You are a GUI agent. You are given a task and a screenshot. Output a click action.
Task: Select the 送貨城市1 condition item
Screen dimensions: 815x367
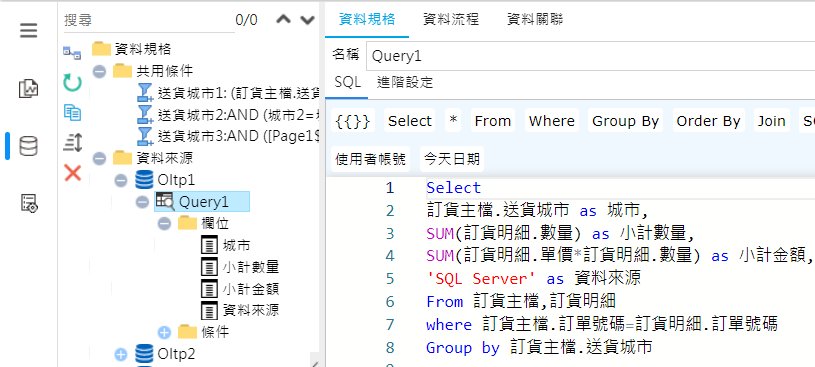(x=229, y=93)
